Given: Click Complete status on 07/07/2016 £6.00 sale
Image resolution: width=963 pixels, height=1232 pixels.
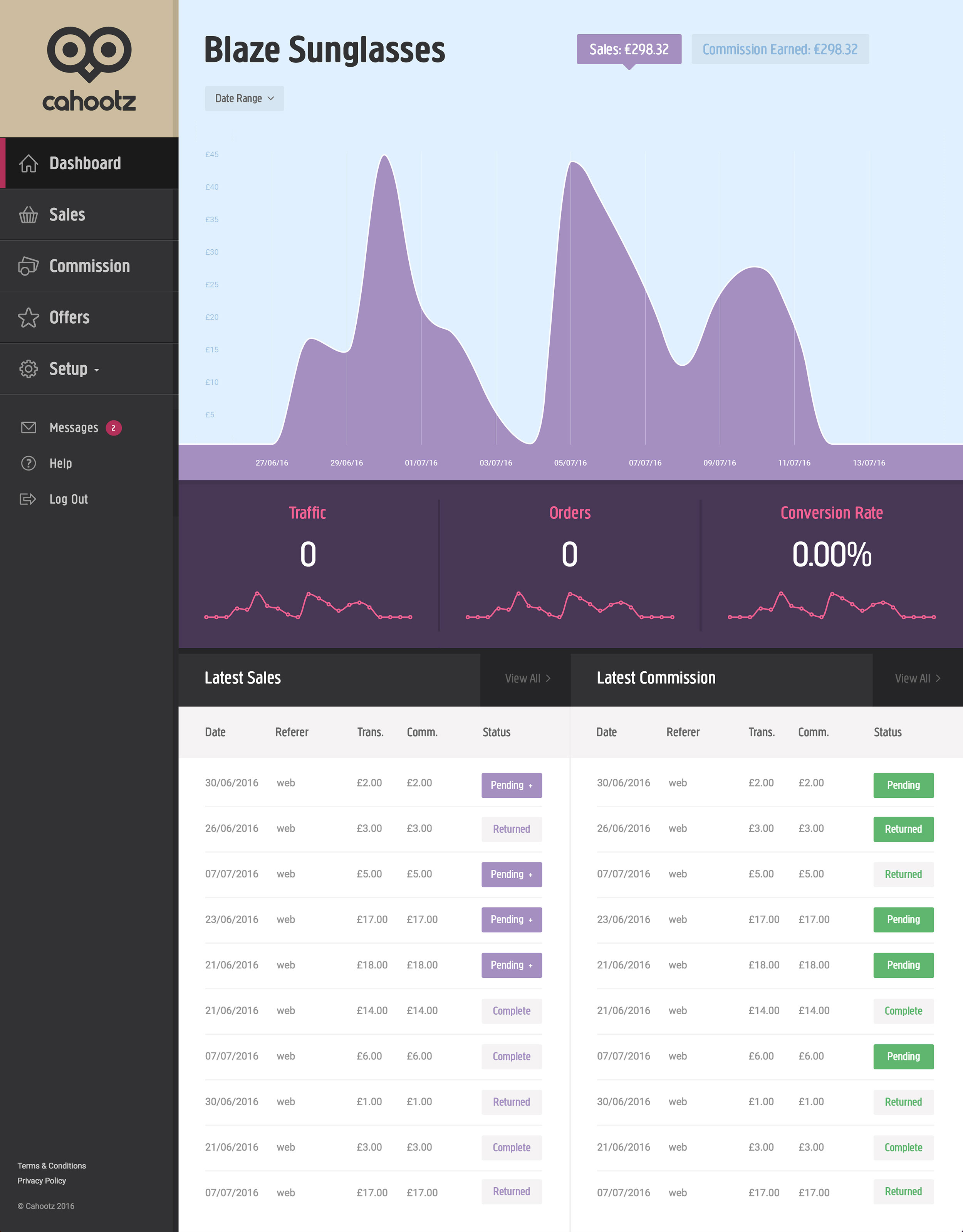Looking at the screenshot, I should click(512, 1057).
